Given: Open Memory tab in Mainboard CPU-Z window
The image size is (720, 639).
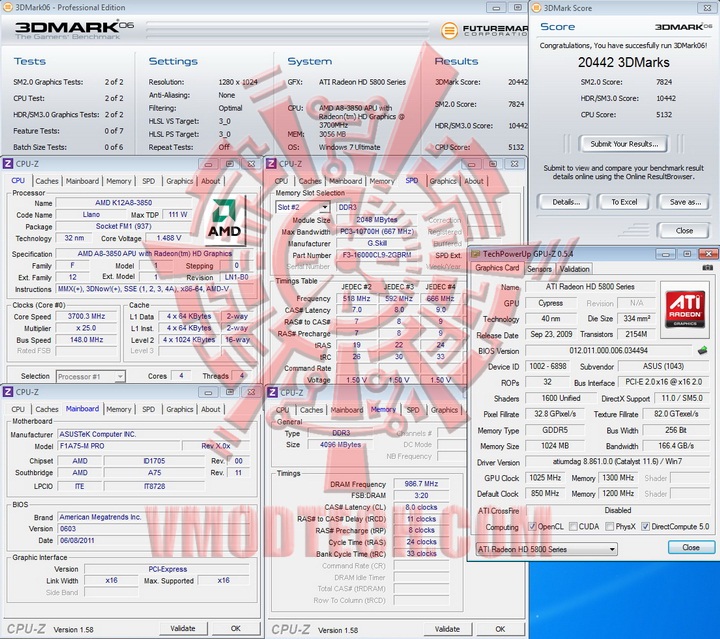Looking at the screenshot, I should coord(118,409).
